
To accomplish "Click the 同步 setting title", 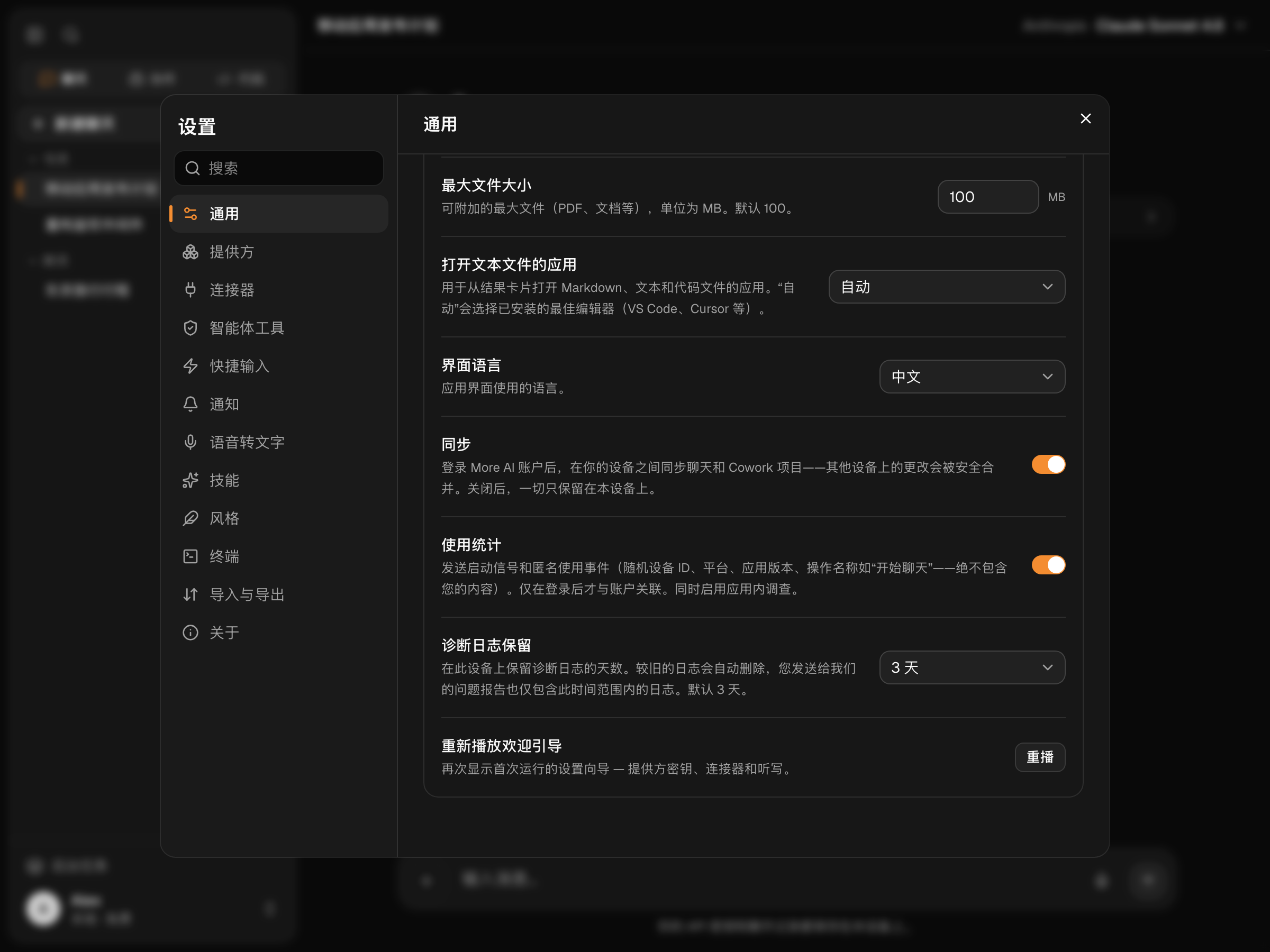I will coord(456,444).
